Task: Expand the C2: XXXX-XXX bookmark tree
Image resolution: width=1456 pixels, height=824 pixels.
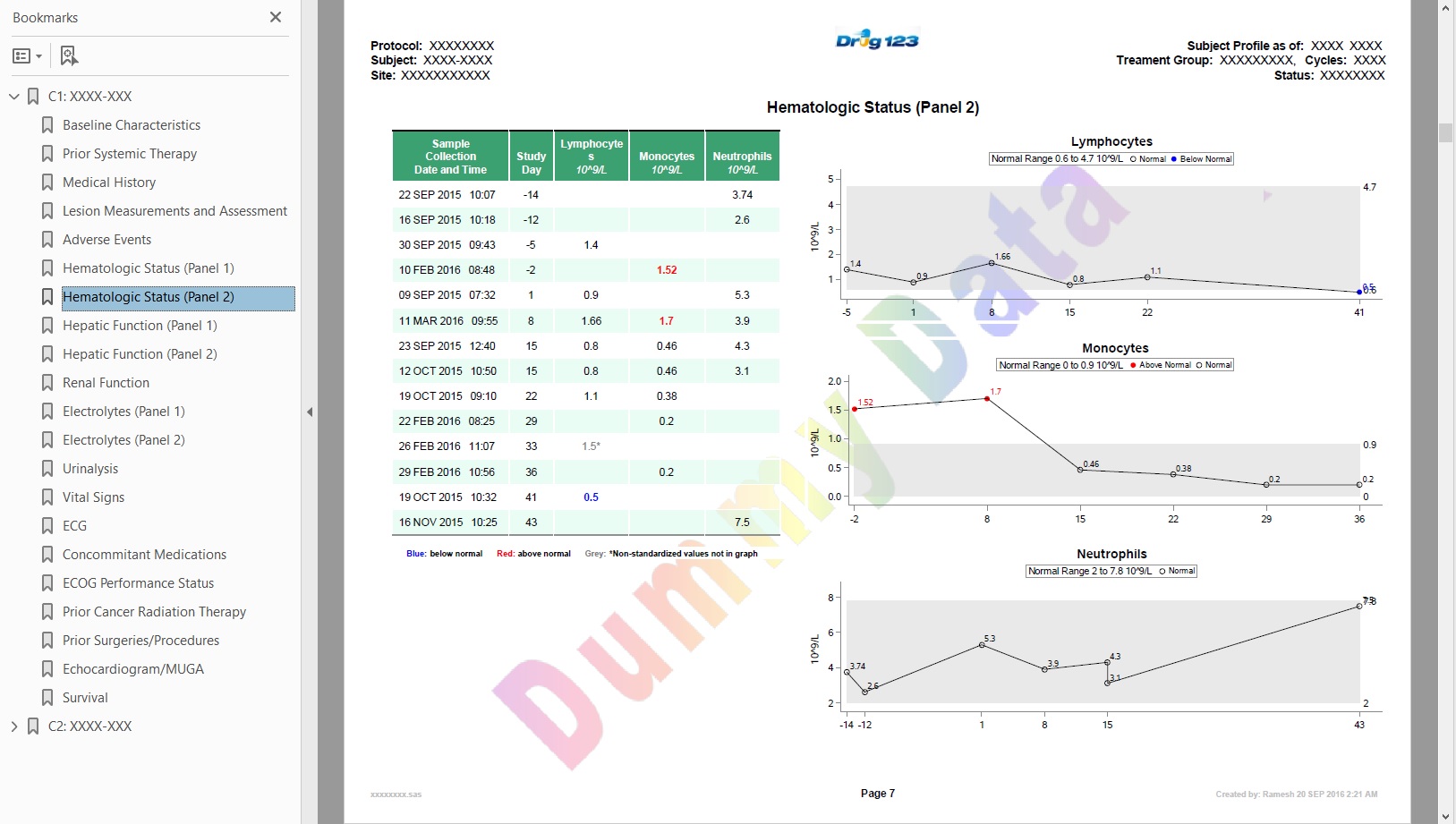Action: coord(14,726)
